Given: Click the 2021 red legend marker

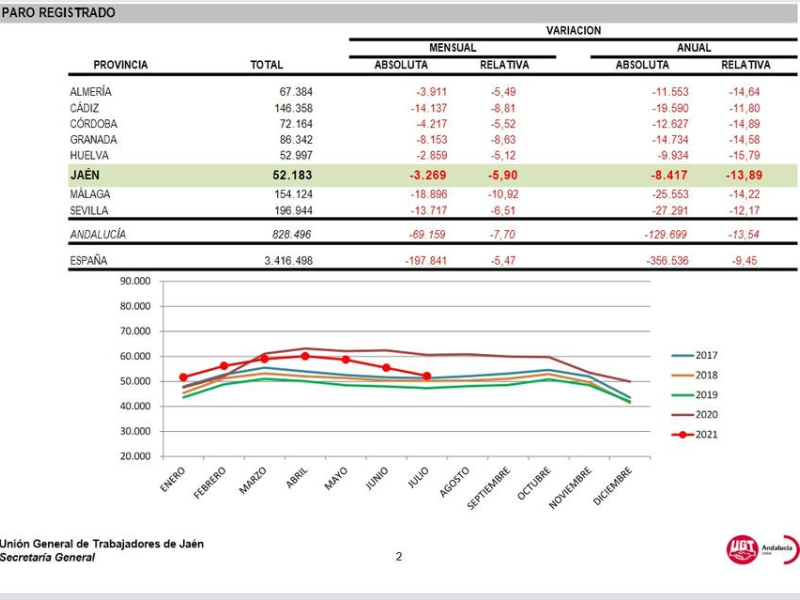Looking at the screenshot, I should (x=682, y=435).
